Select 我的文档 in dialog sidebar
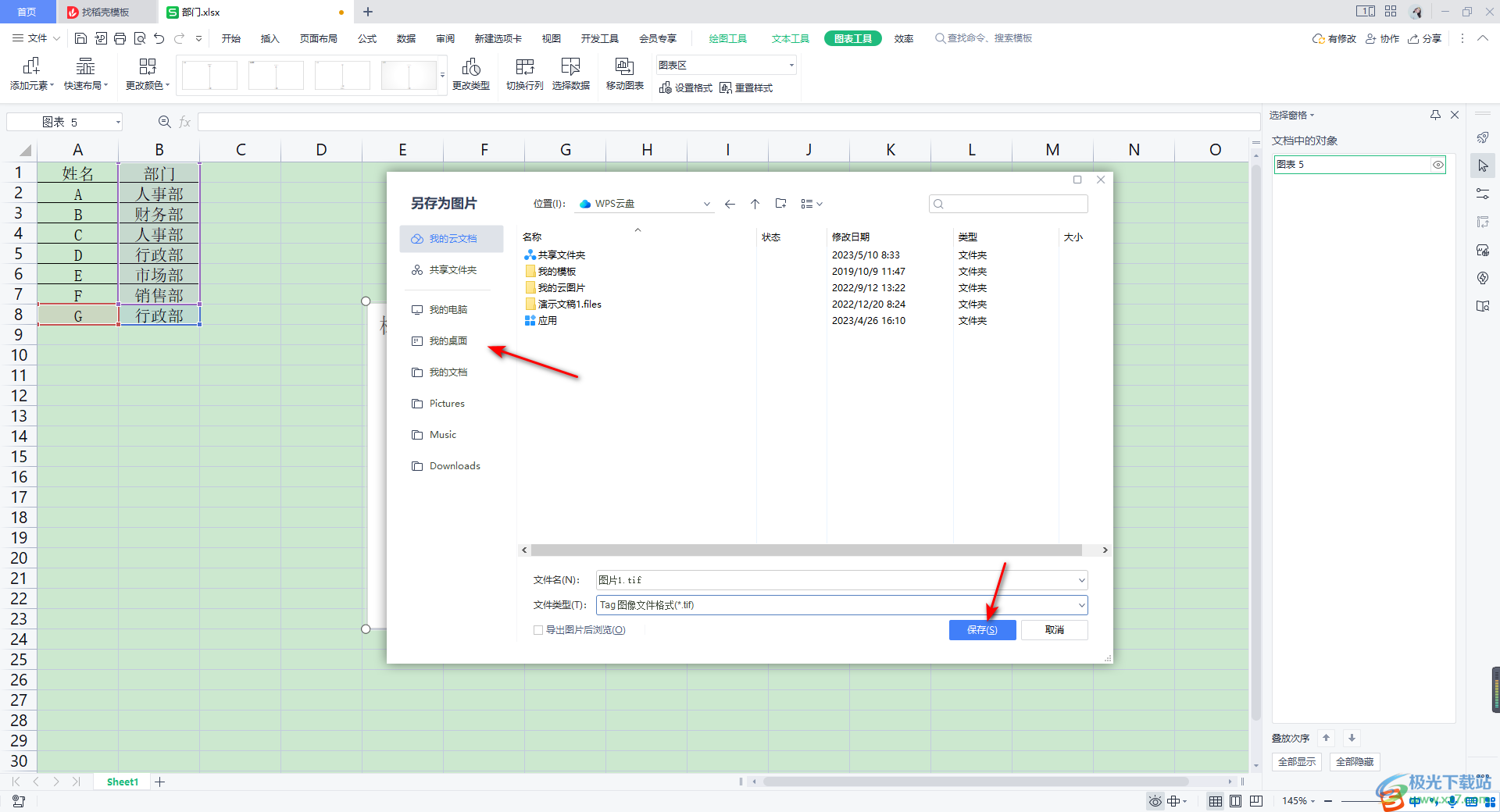Screen dimensions: 1500x812 pyautogui.click(x=448, y=372)
